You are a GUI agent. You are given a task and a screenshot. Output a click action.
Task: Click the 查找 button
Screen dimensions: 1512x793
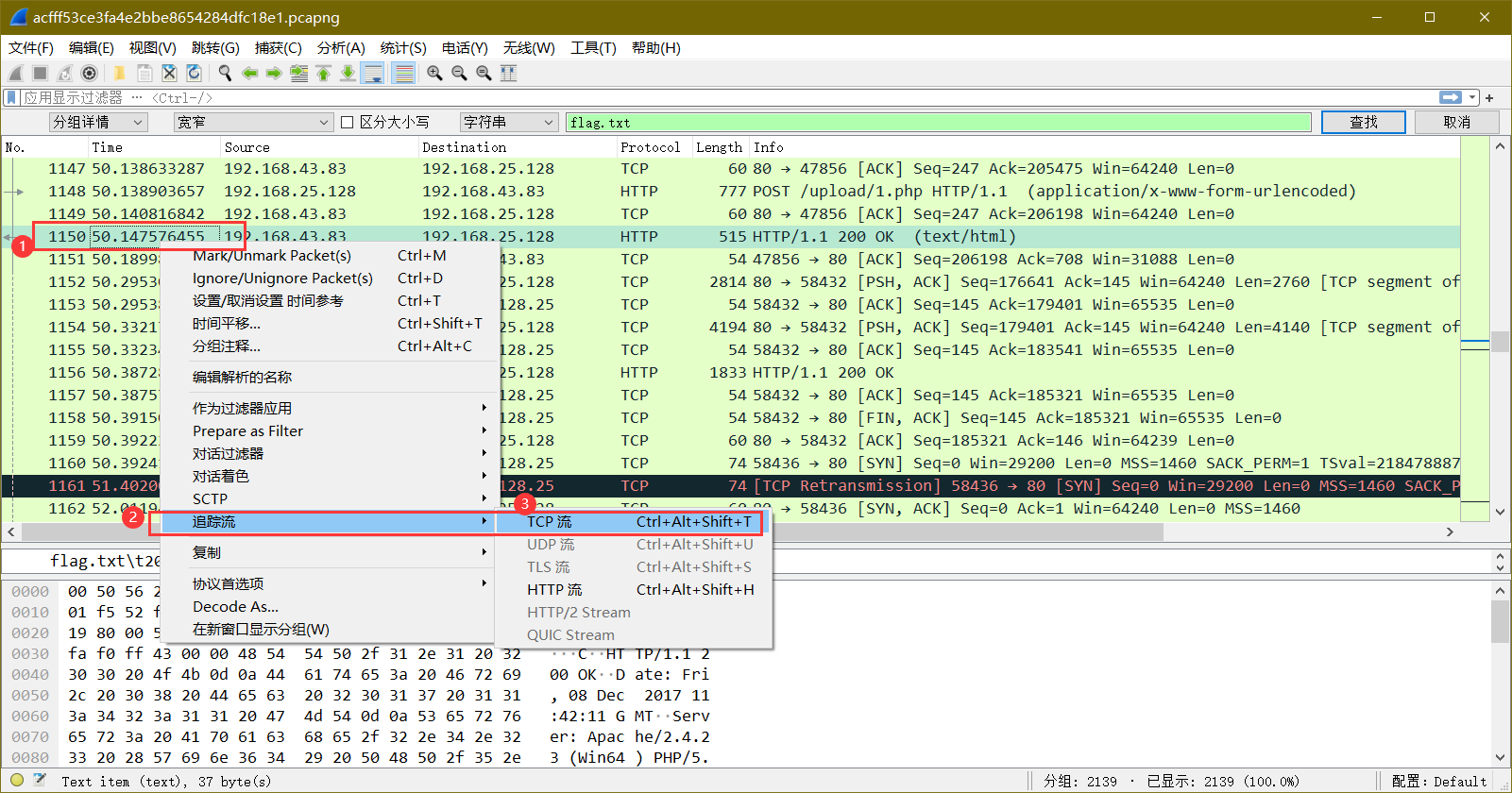coord(1363,122)
